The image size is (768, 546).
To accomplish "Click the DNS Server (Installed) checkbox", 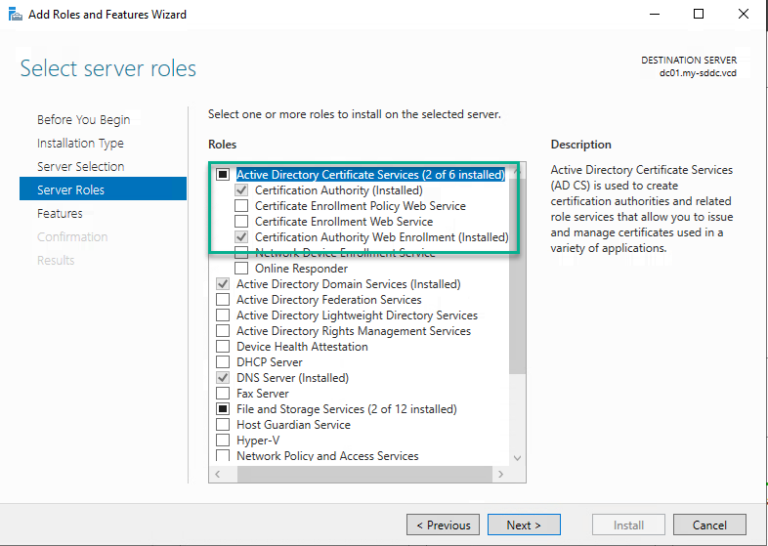I will (223, 378).
